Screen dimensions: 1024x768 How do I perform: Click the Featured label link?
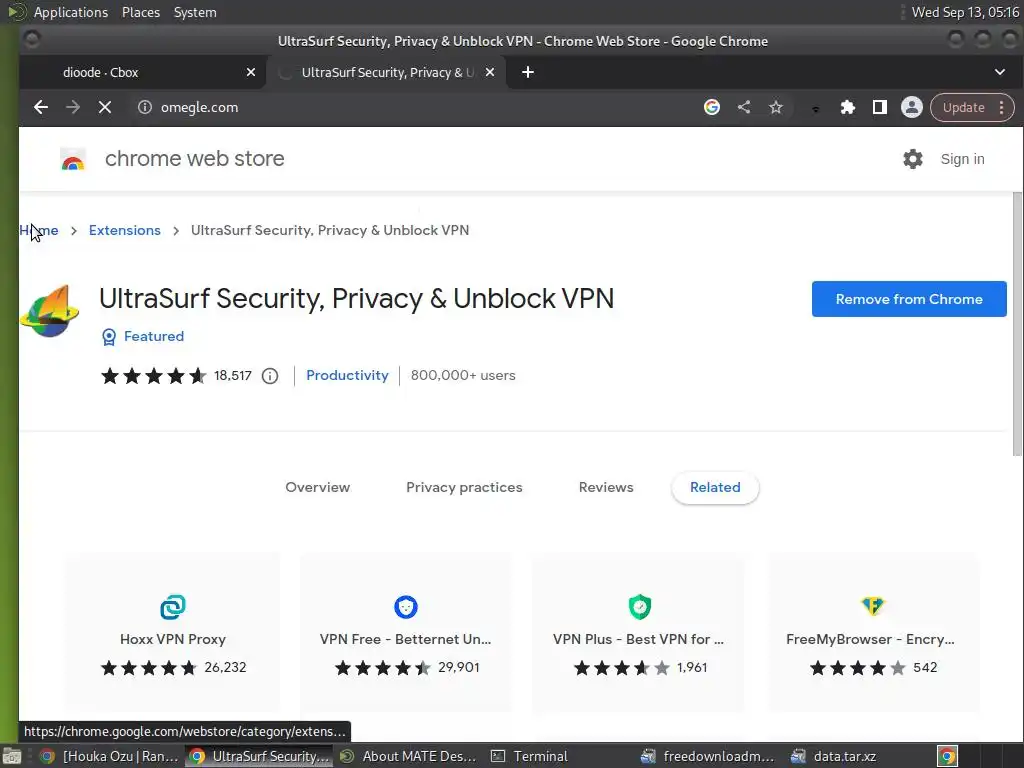pyautogui.click(x=154, y=336)
